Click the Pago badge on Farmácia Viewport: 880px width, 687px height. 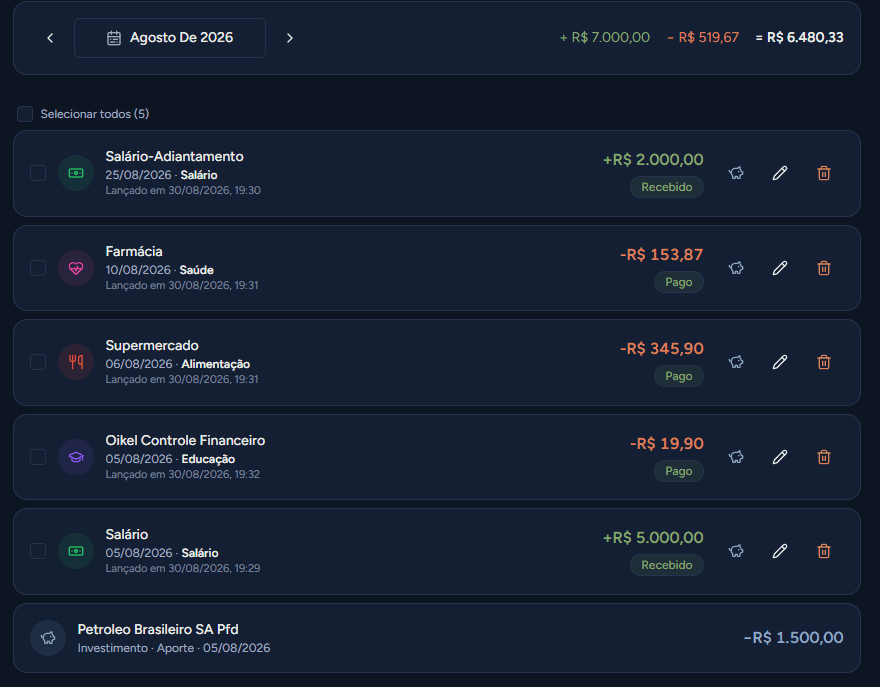679,282
